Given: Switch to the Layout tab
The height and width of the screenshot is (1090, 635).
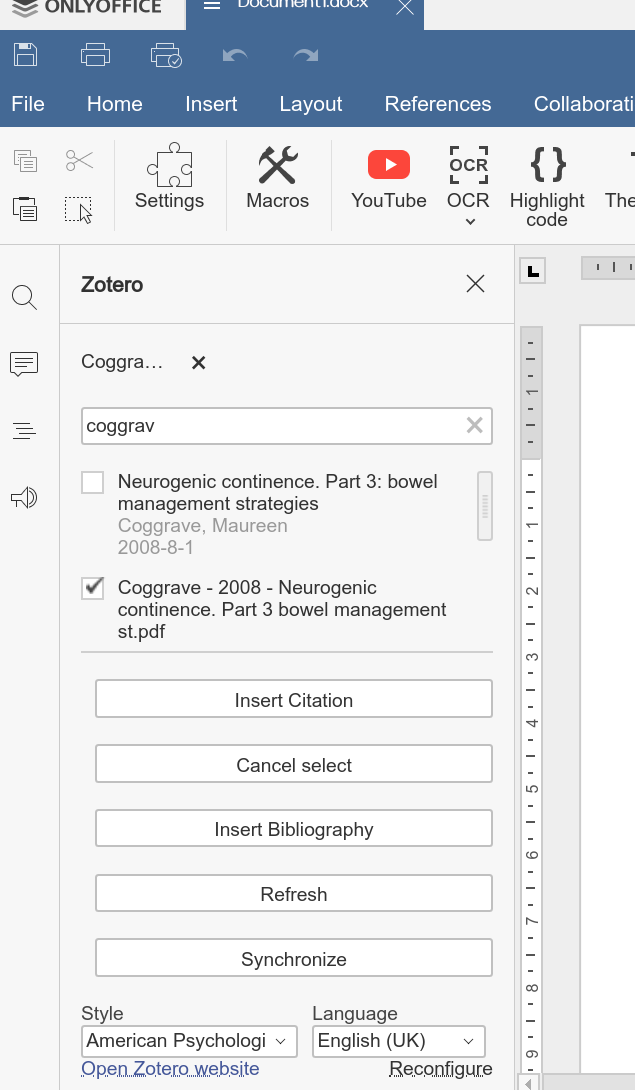Looking at the screenshot, I should tap(311, 104).
